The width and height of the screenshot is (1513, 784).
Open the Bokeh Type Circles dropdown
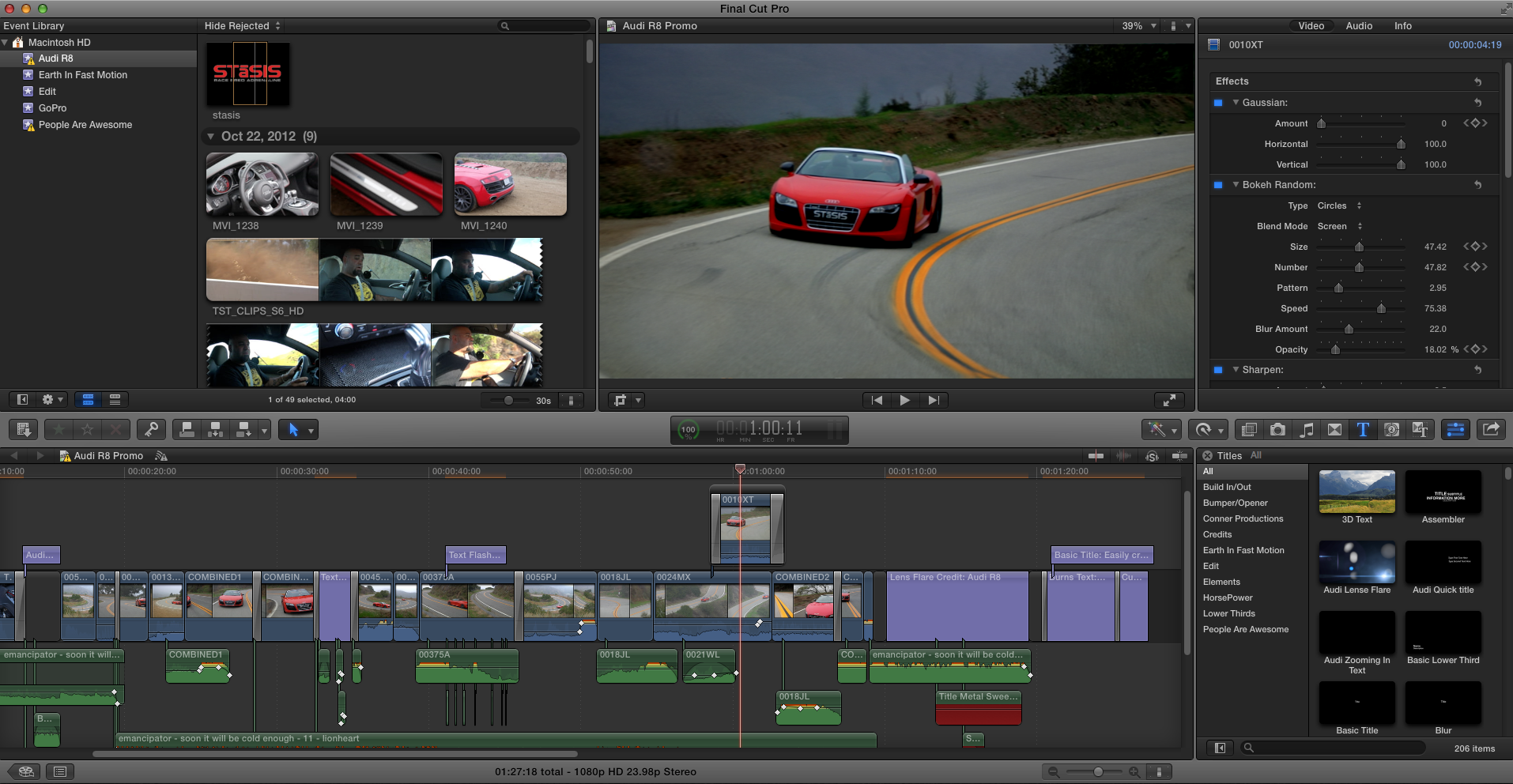1340,205
